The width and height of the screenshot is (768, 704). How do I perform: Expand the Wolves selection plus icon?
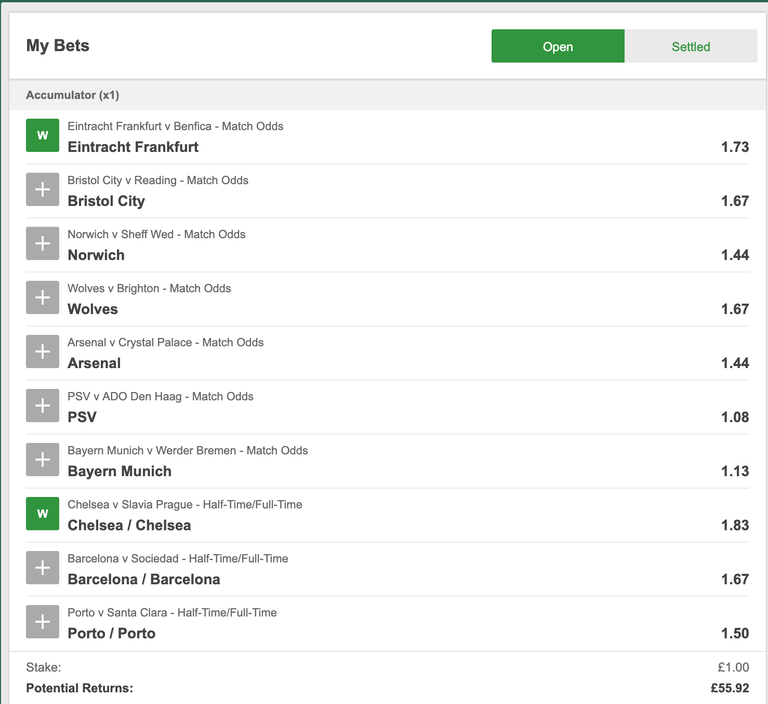coord(43,297)
